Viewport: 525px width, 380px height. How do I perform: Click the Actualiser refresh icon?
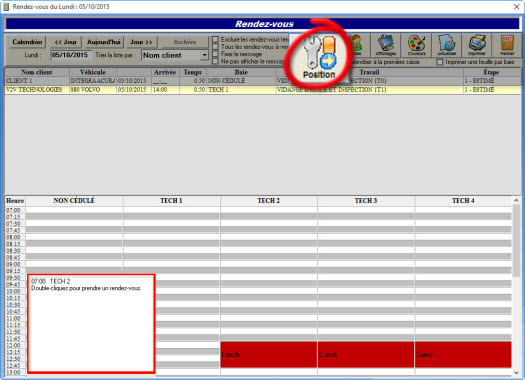coord(447,45)
